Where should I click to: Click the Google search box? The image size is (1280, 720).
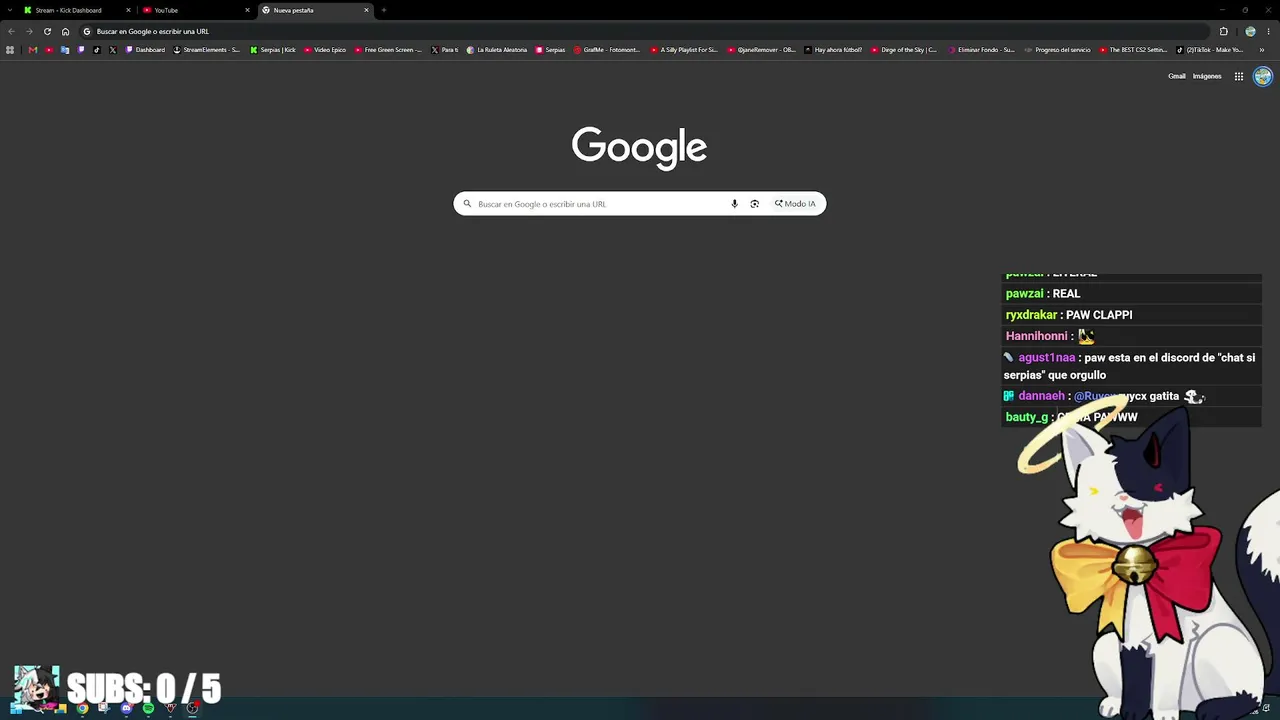(x=640, y=204)
